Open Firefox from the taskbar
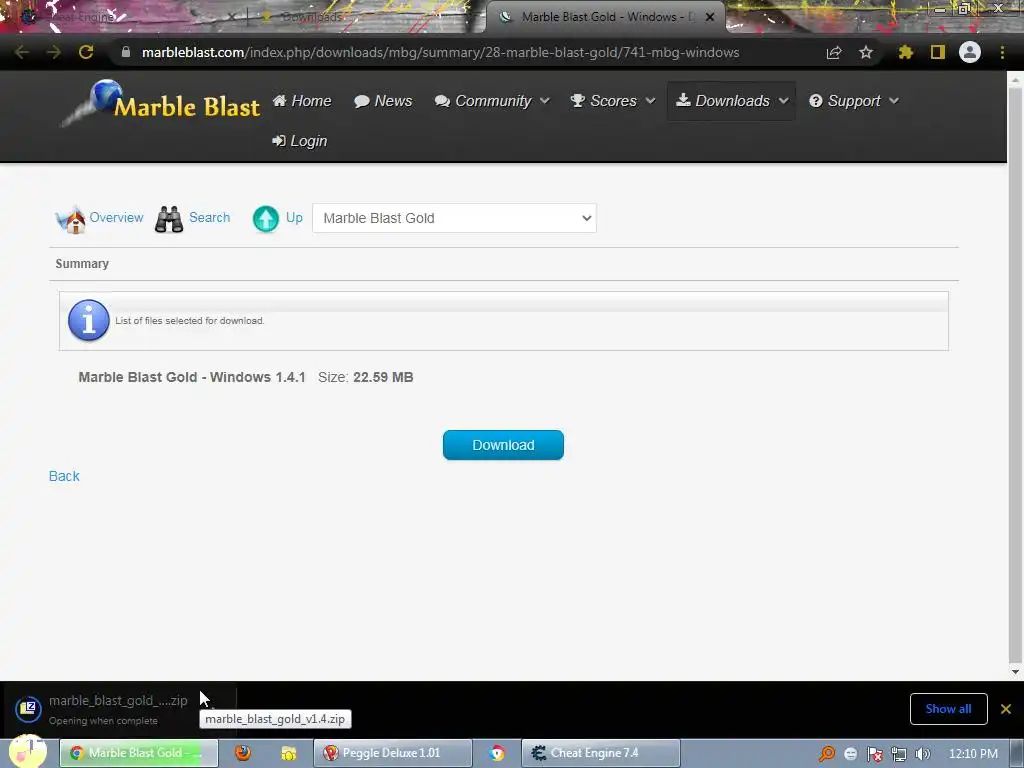This screenshot has width=1024, height=768. pos(243,753)
